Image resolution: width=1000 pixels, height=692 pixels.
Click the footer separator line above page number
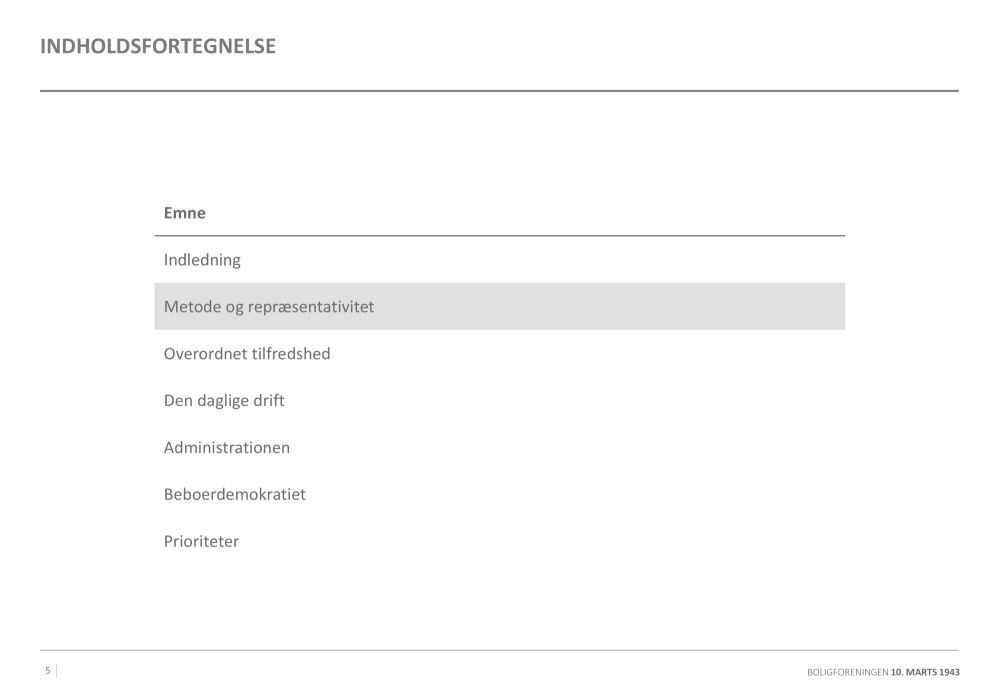499,651
